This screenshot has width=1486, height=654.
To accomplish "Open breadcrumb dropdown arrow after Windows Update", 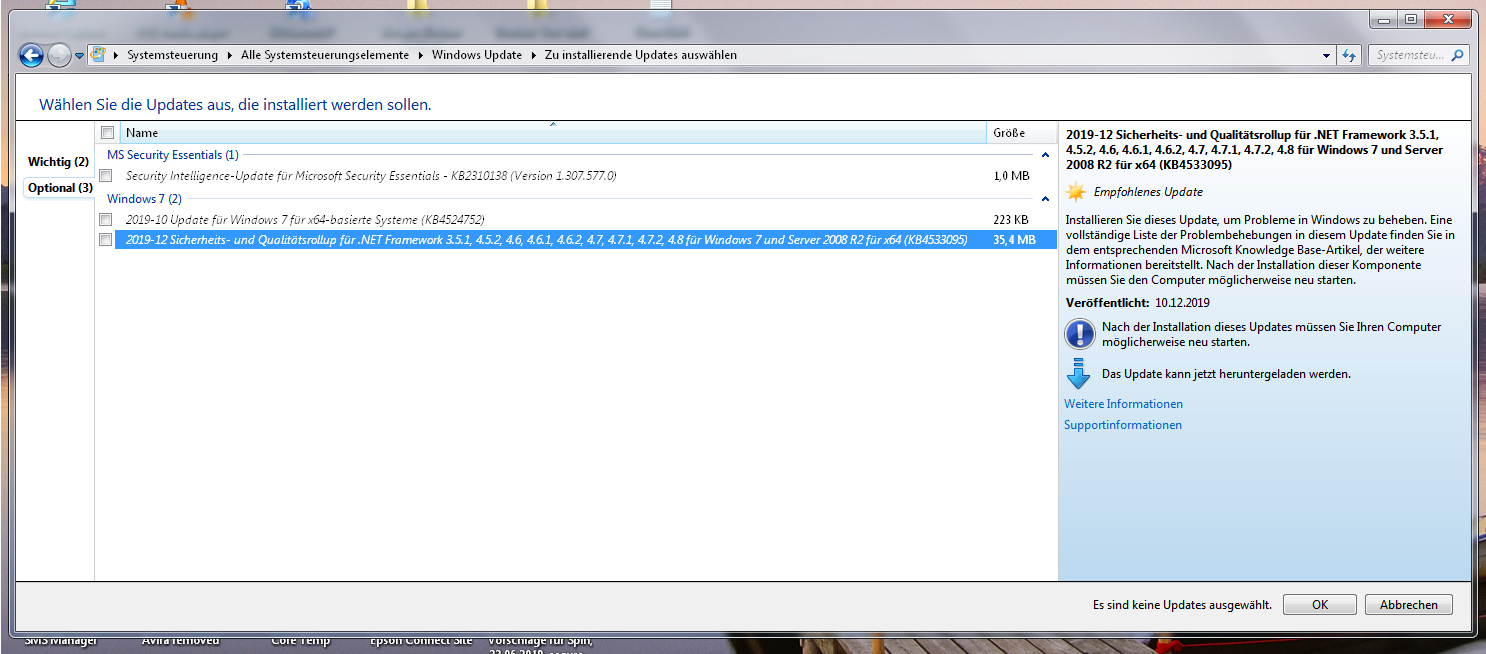I will (x=534, y=55).
